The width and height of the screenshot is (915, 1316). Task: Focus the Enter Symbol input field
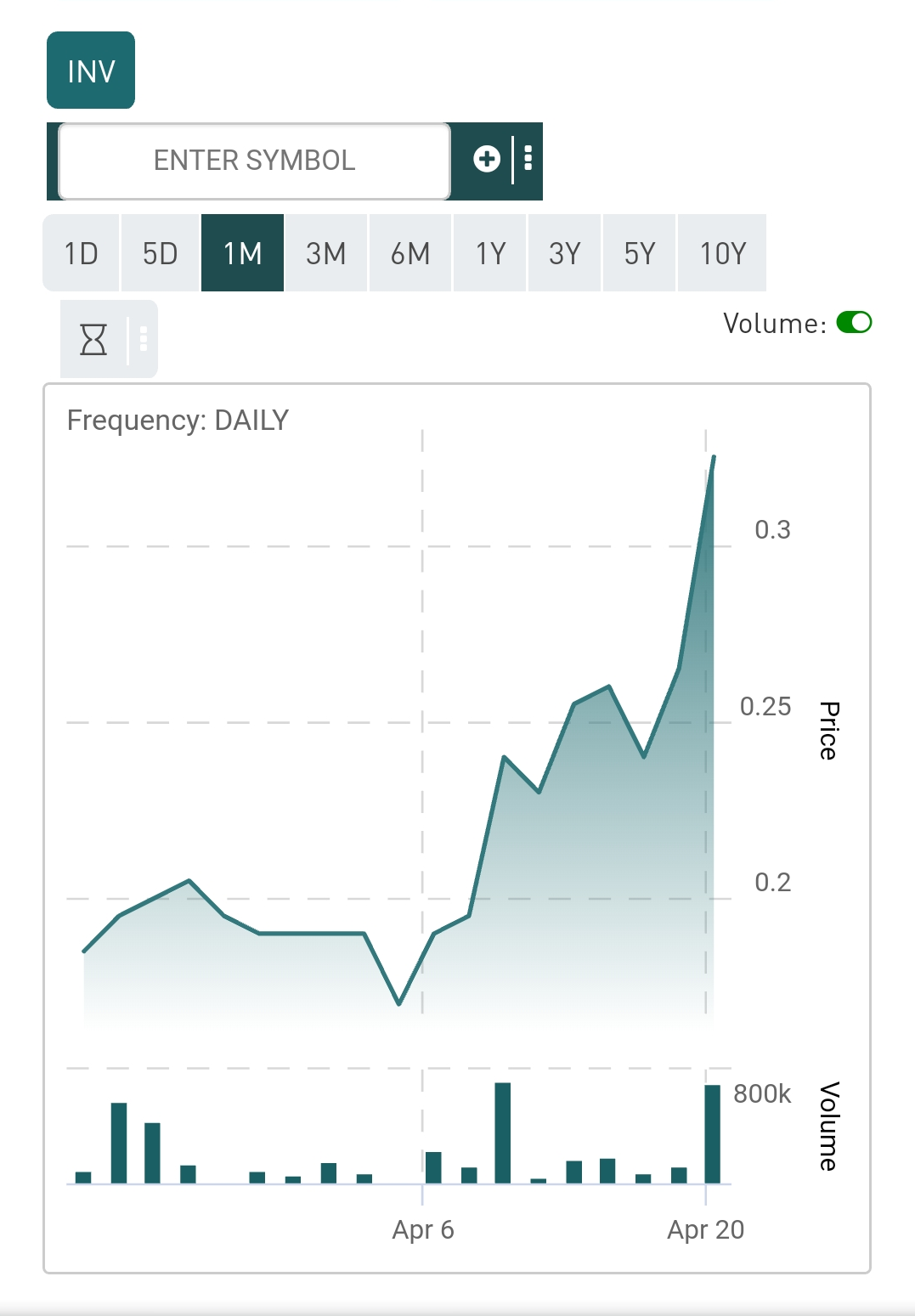(x=254, y=161)
